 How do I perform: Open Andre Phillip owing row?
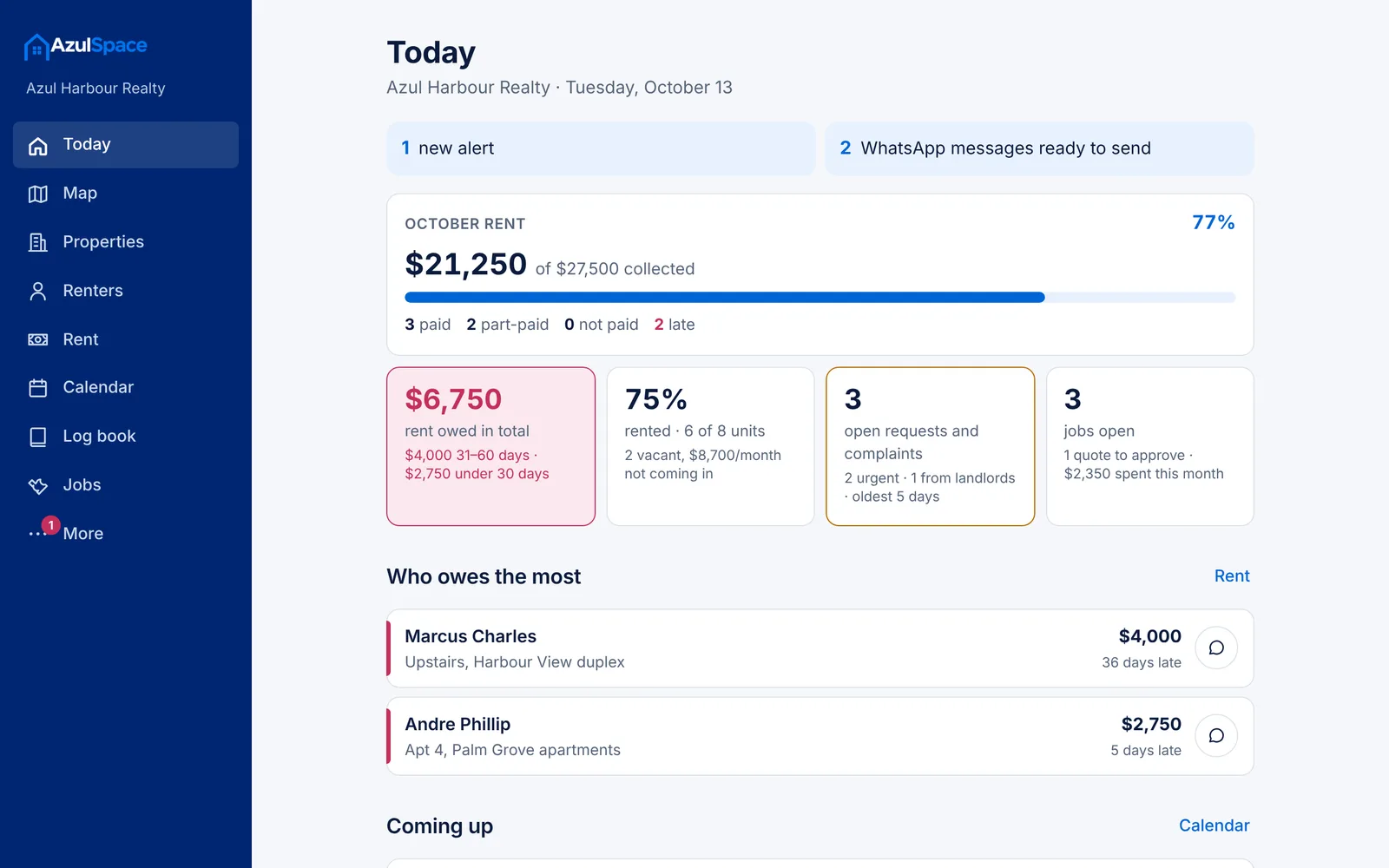820,736
